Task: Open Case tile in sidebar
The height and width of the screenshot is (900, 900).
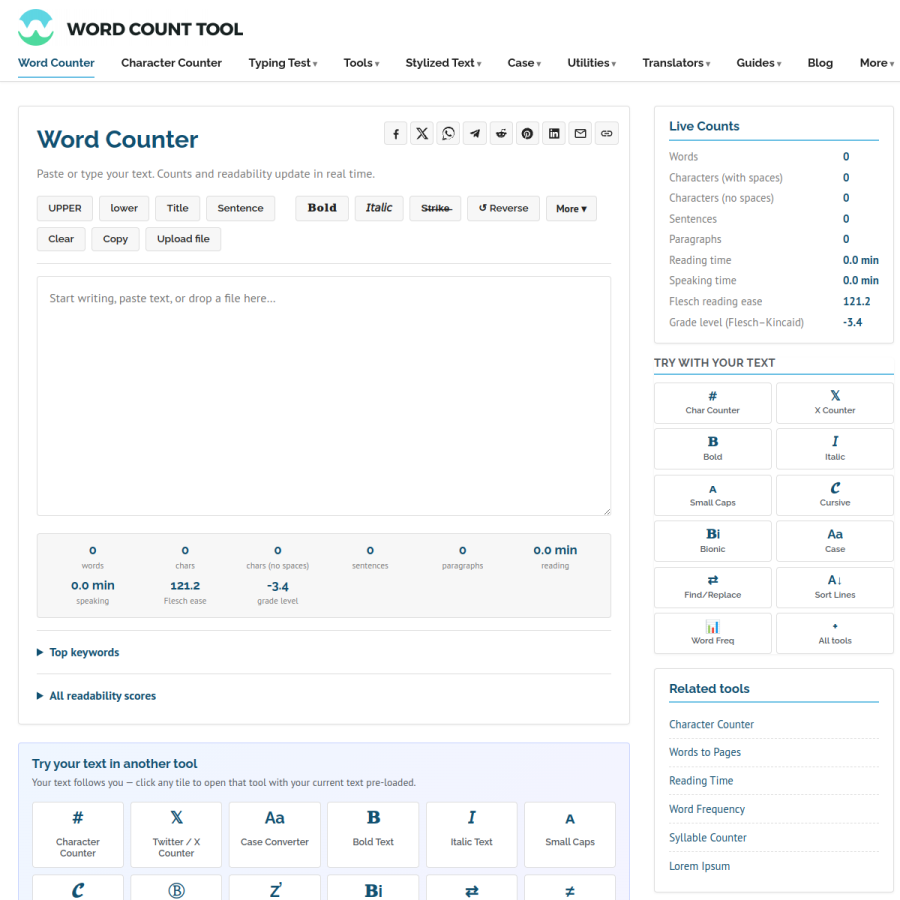Action: coord(835,541)
